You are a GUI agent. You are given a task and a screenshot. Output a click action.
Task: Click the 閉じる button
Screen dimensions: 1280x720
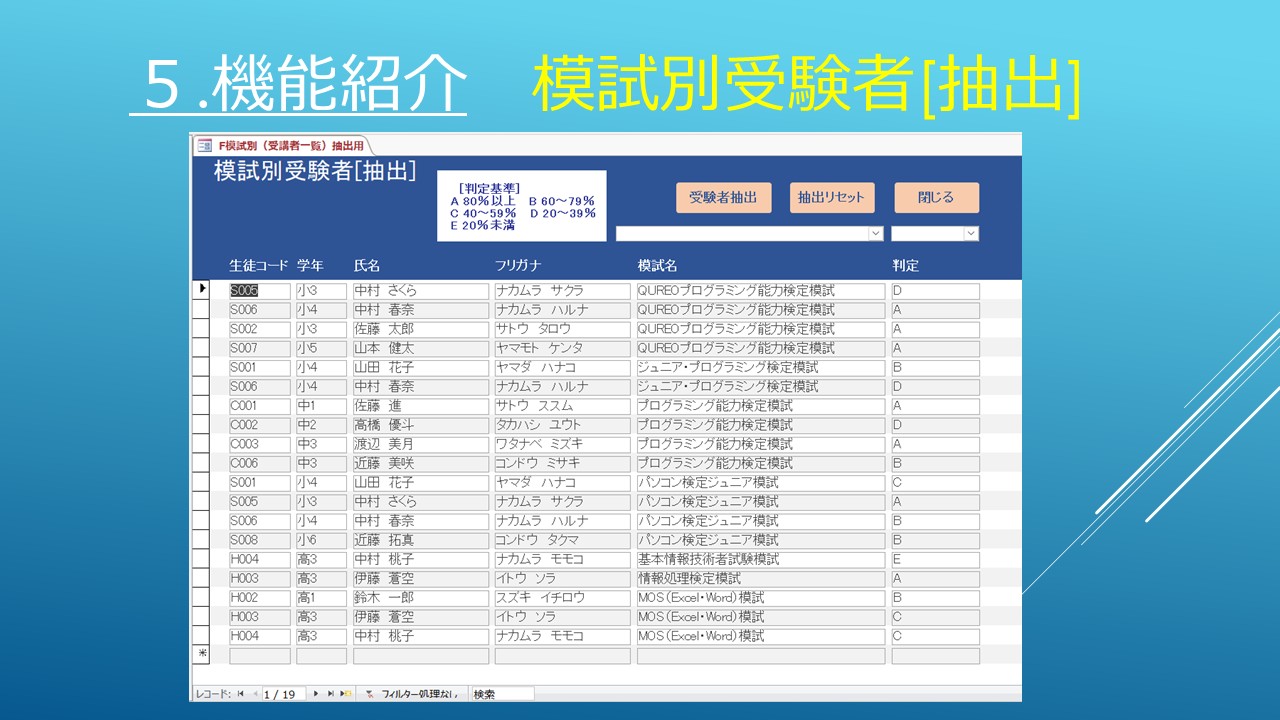click(936, 197)
